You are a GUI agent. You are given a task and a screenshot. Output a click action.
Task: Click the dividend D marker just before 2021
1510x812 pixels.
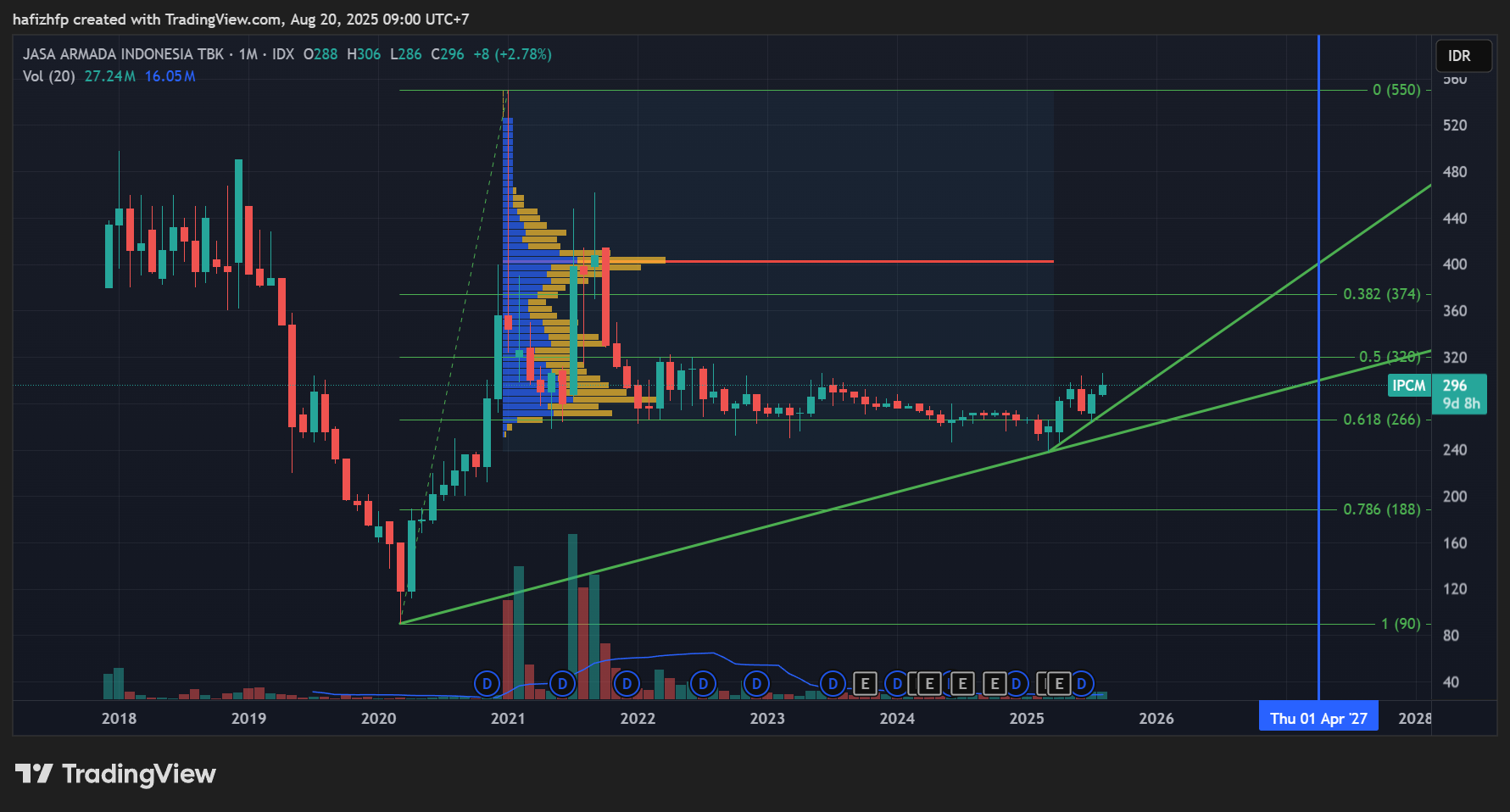(487, 683)
